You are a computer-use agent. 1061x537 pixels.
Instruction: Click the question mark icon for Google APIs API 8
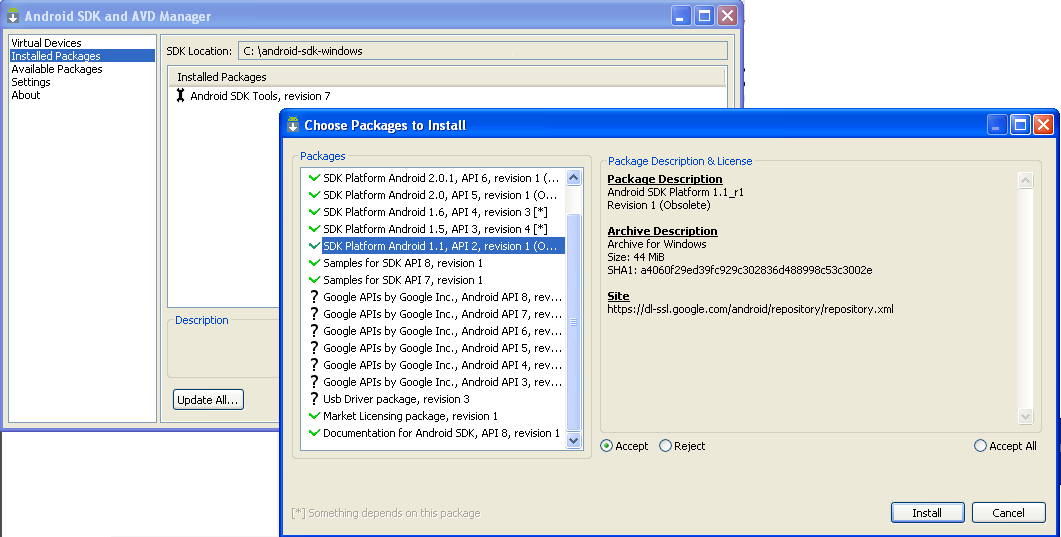[314, 297]
